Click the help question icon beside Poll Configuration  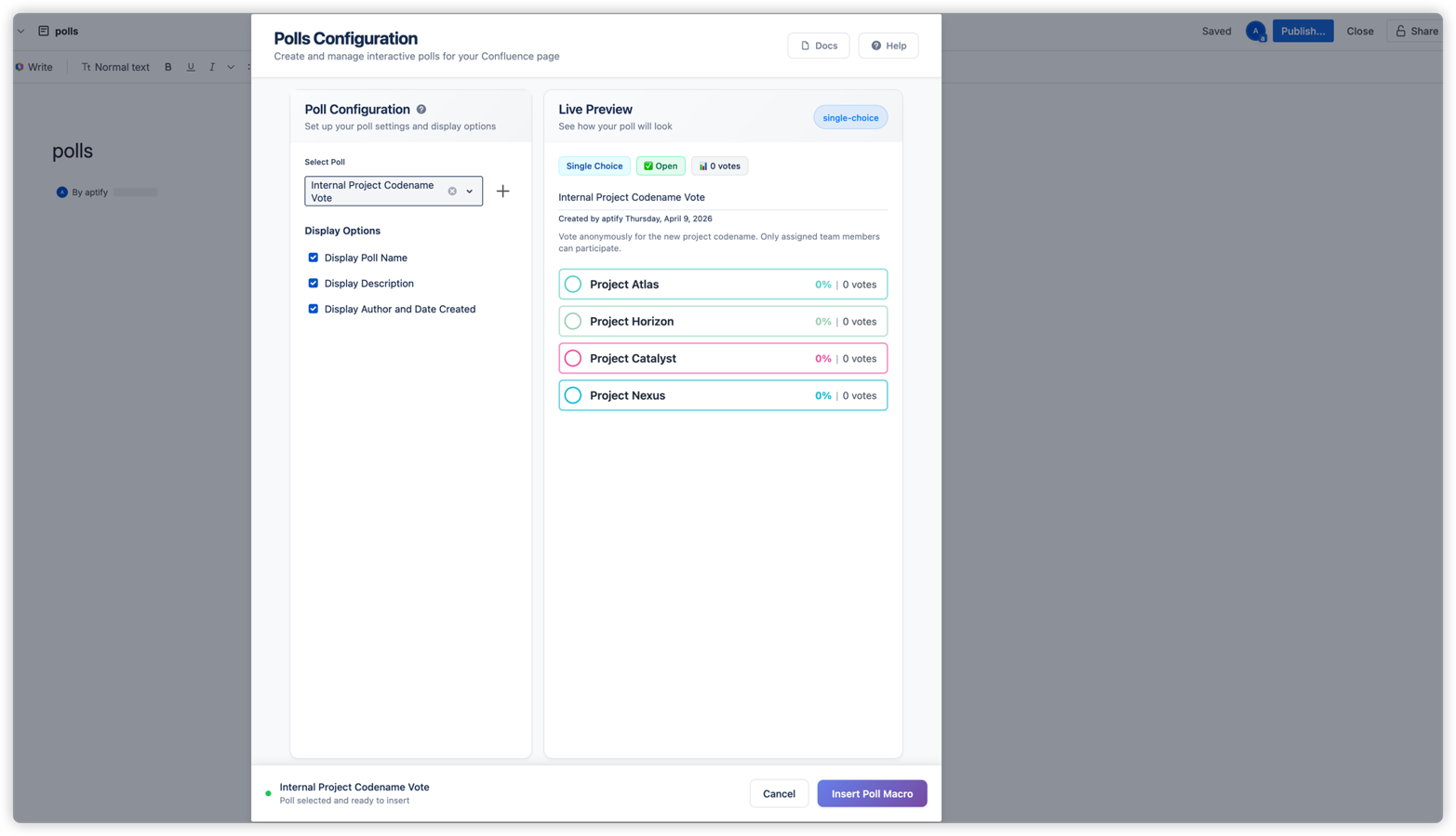[x=421, y=109]
